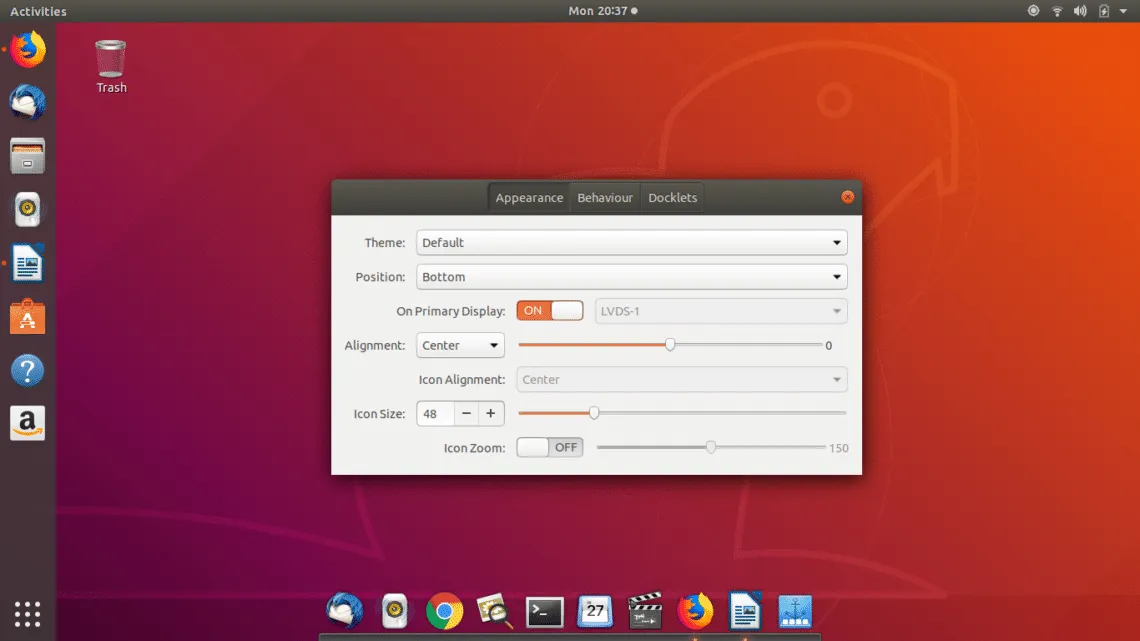Click the Activities button in top bar

pos(38,11)
